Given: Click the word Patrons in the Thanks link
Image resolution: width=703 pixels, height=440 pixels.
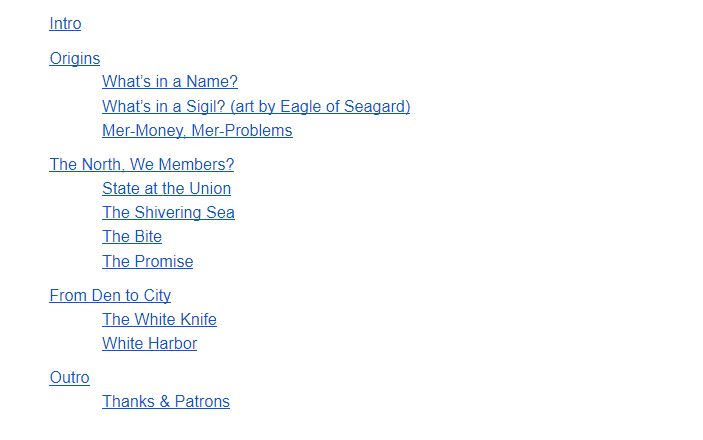Looking at the screenshot, I should pyautogui.click(x=202, y=401).
